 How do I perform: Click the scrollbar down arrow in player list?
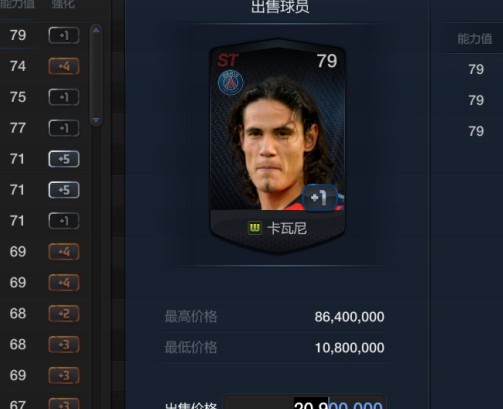click(x=96, y=120)
